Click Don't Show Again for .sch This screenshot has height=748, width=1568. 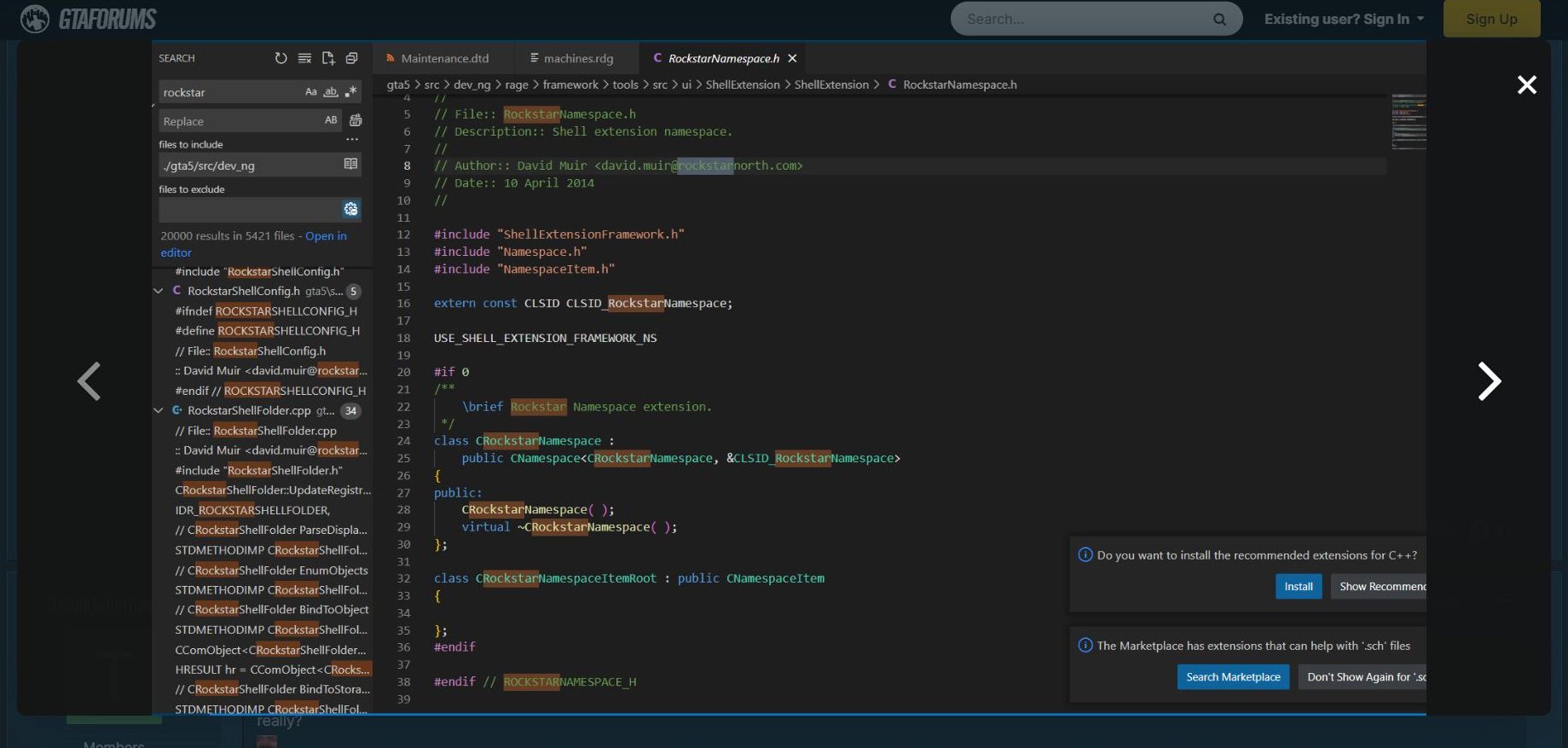point(1363,676)
